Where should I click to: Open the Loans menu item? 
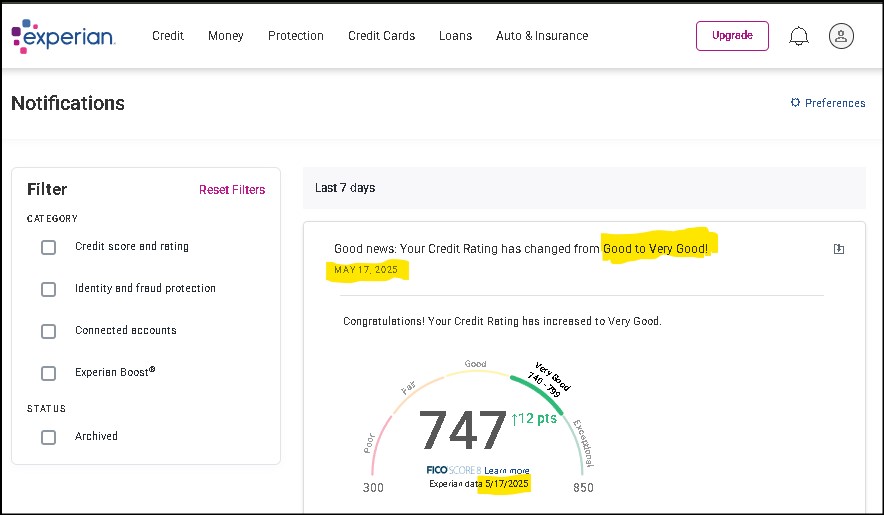coord(455,36)
